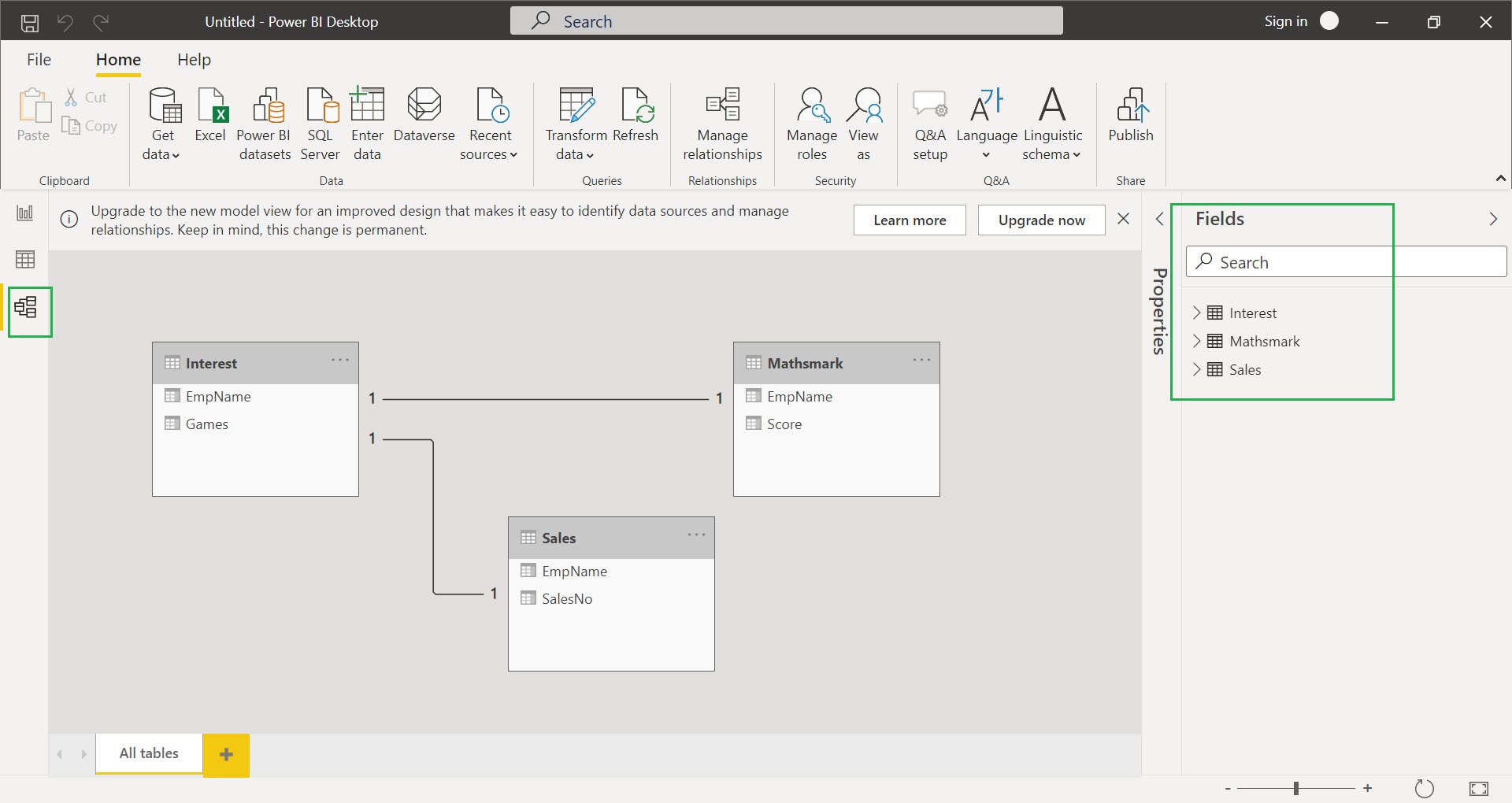The height and width of the screenshot is (803, 1512).
Task: Expand the Sales table in Fields
Action: pos(1196,369)
